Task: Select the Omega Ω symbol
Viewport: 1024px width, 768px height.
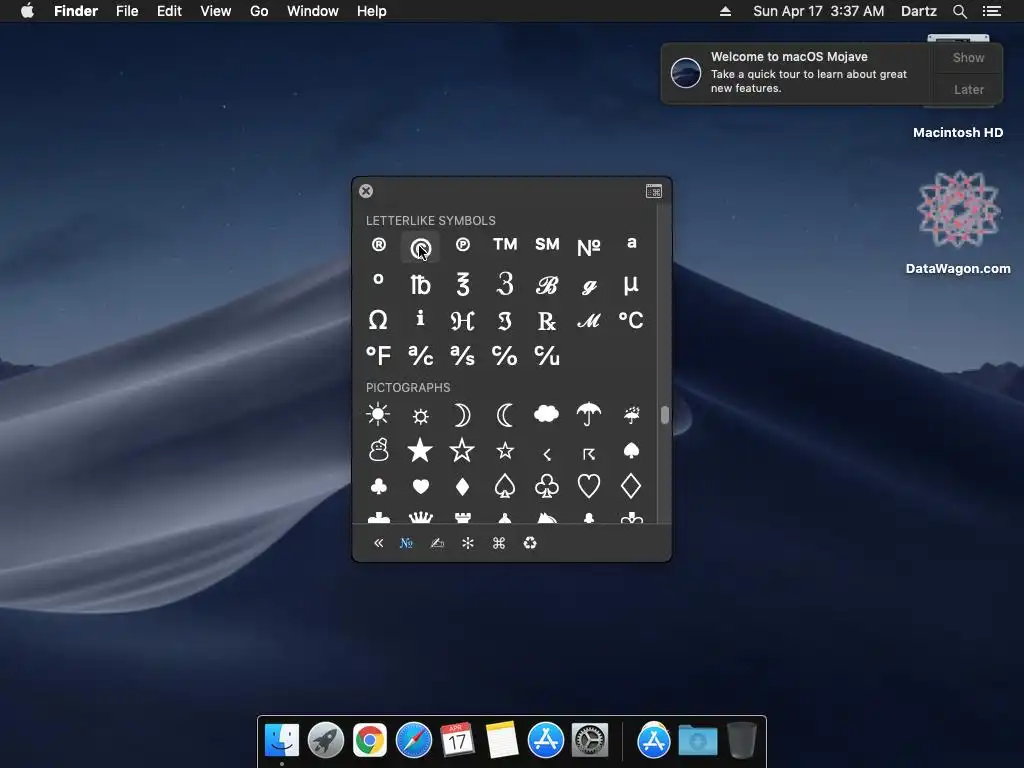Action: (378, 320)
